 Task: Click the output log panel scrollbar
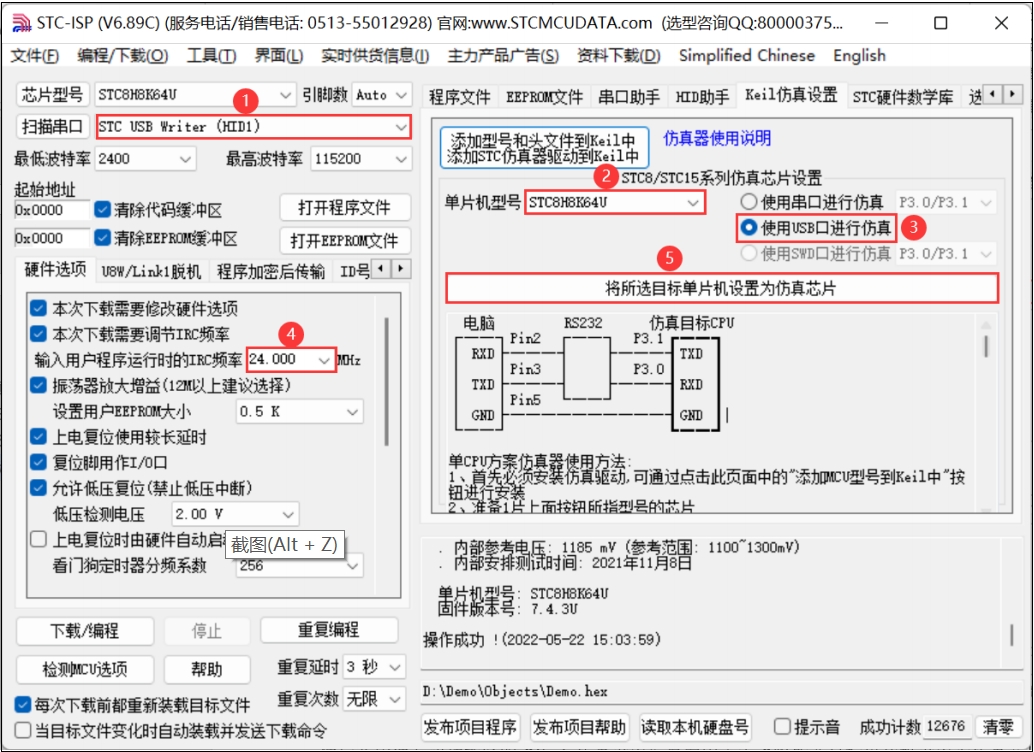tap(1012, 635)
